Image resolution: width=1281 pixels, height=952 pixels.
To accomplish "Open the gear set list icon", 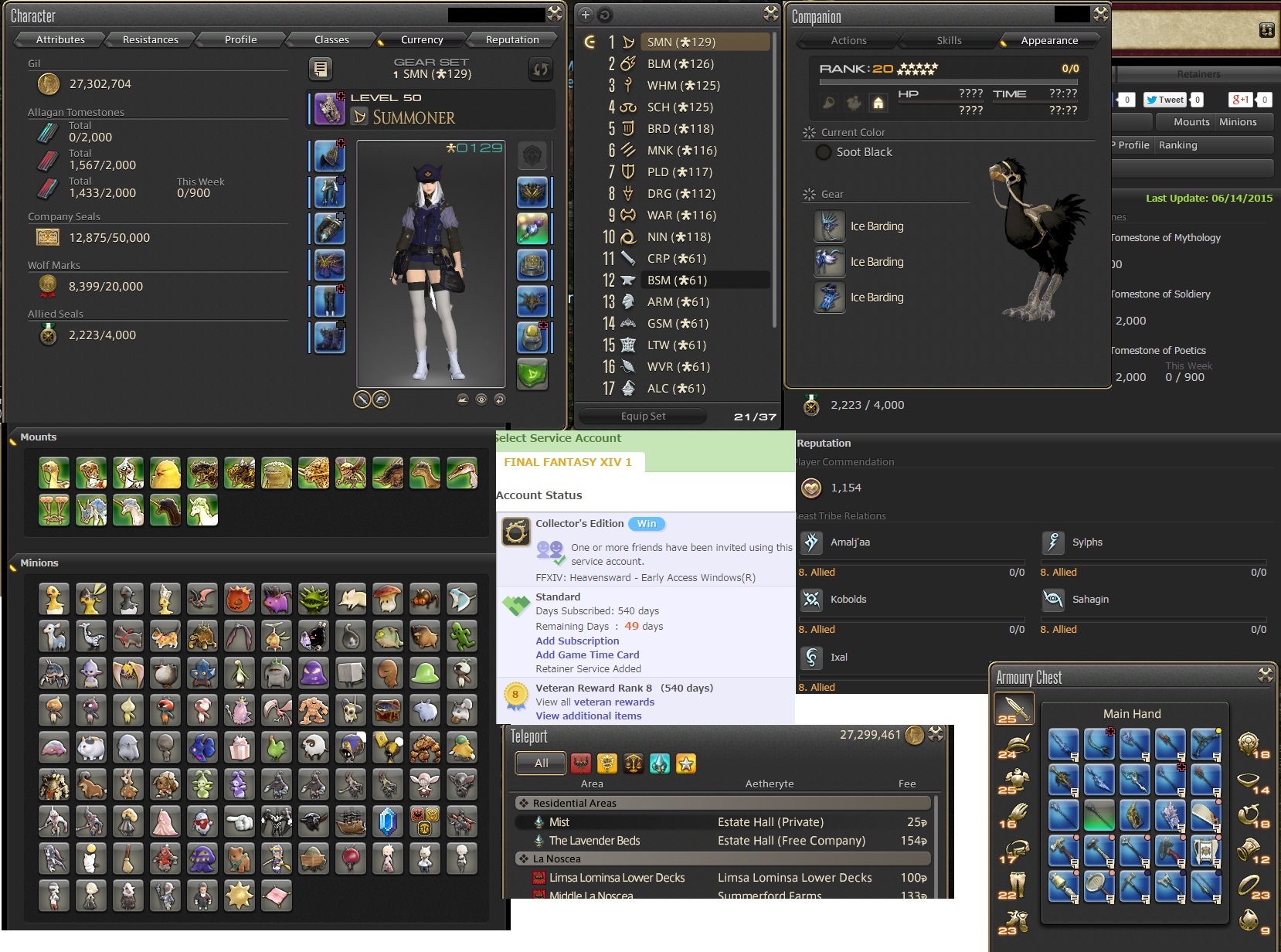I will [x=320, y=70].
